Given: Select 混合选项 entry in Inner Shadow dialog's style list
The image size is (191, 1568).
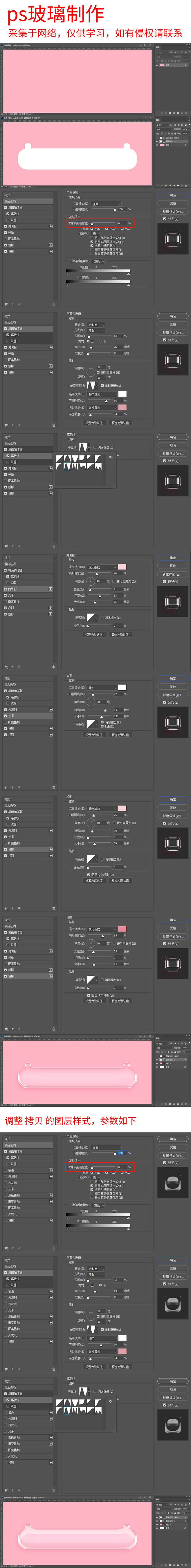Looking at the screenshot, I should tap(28, 564).
